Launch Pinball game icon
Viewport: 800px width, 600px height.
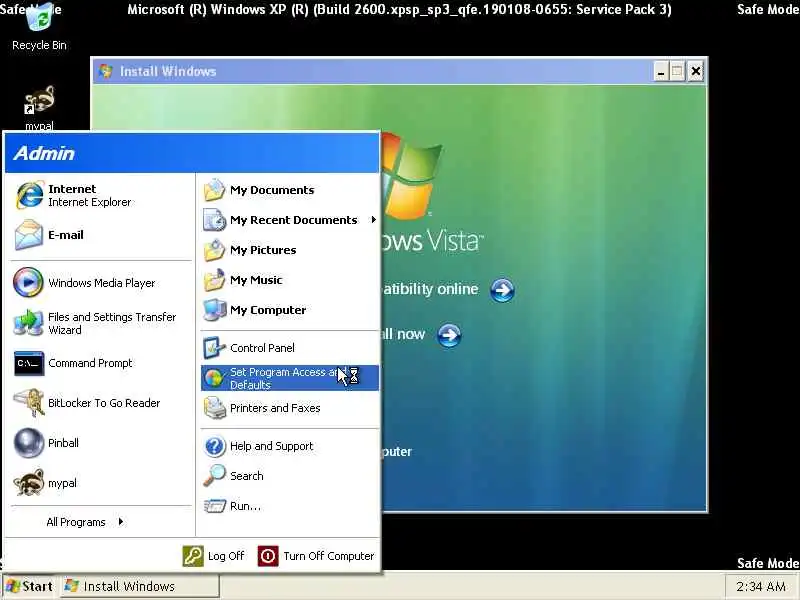[x=29, y=443]
